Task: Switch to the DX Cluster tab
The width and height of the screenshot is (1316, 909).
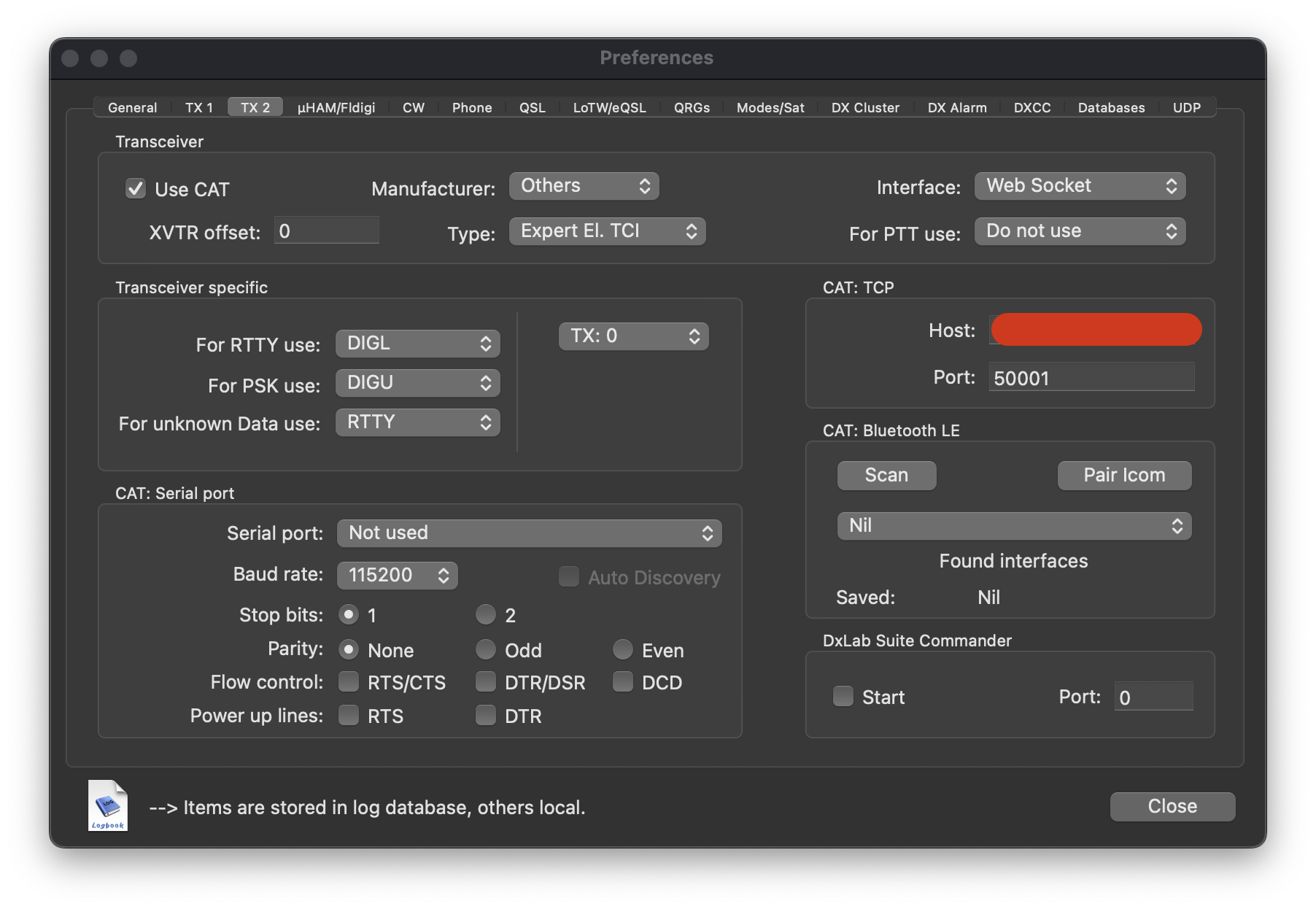Action: click(x=864, y=107)
